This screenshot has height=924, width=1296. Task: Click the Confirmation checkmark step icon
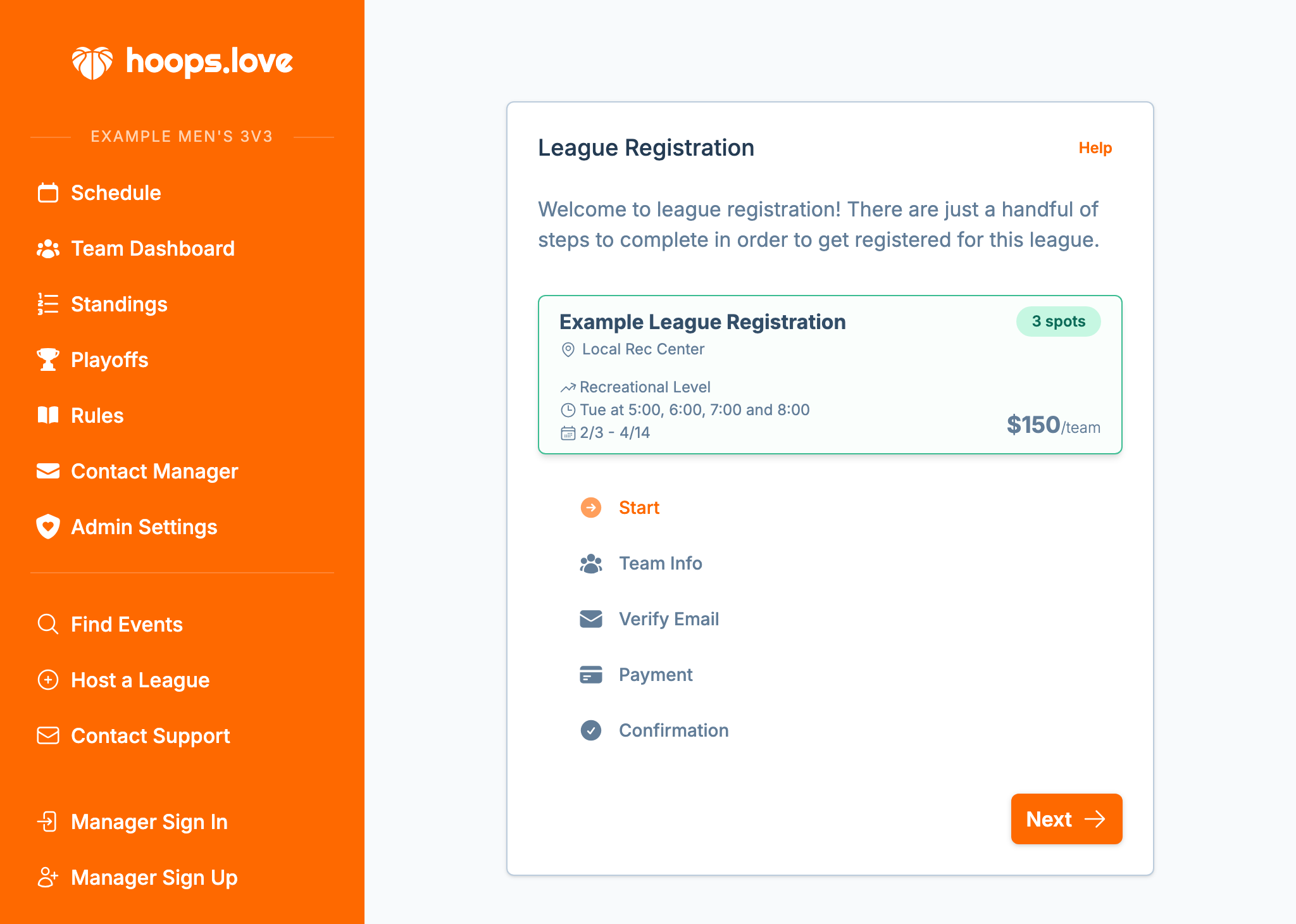(590, 730)
